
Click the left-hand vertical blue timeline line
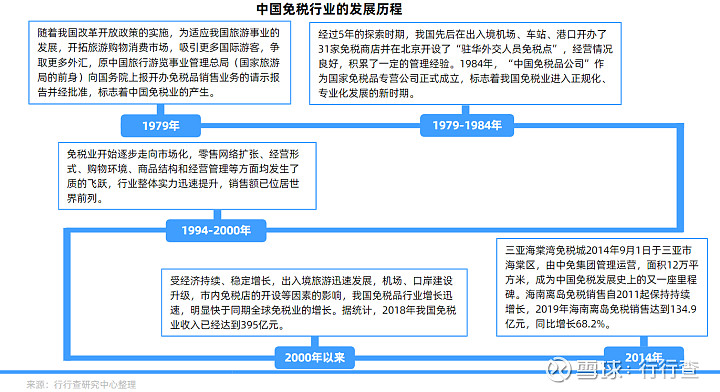click(x=67, y=294)
